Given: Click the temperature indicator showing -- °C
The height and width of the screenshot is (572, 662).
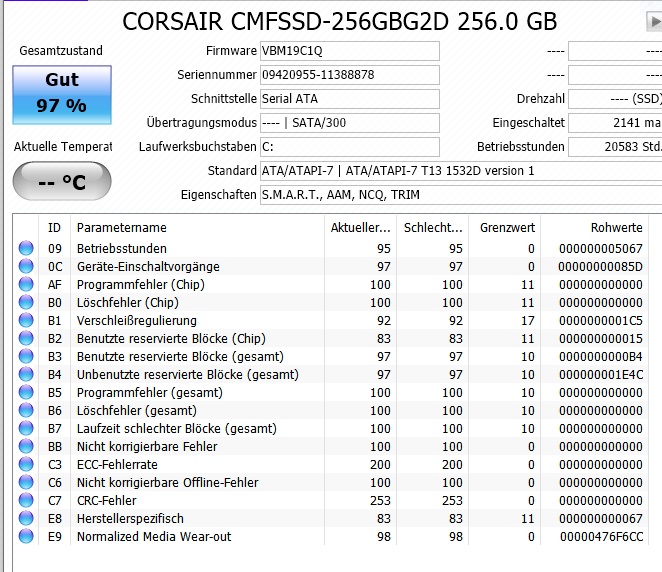Looking at the screenshot, I should (x=62, y=181).
